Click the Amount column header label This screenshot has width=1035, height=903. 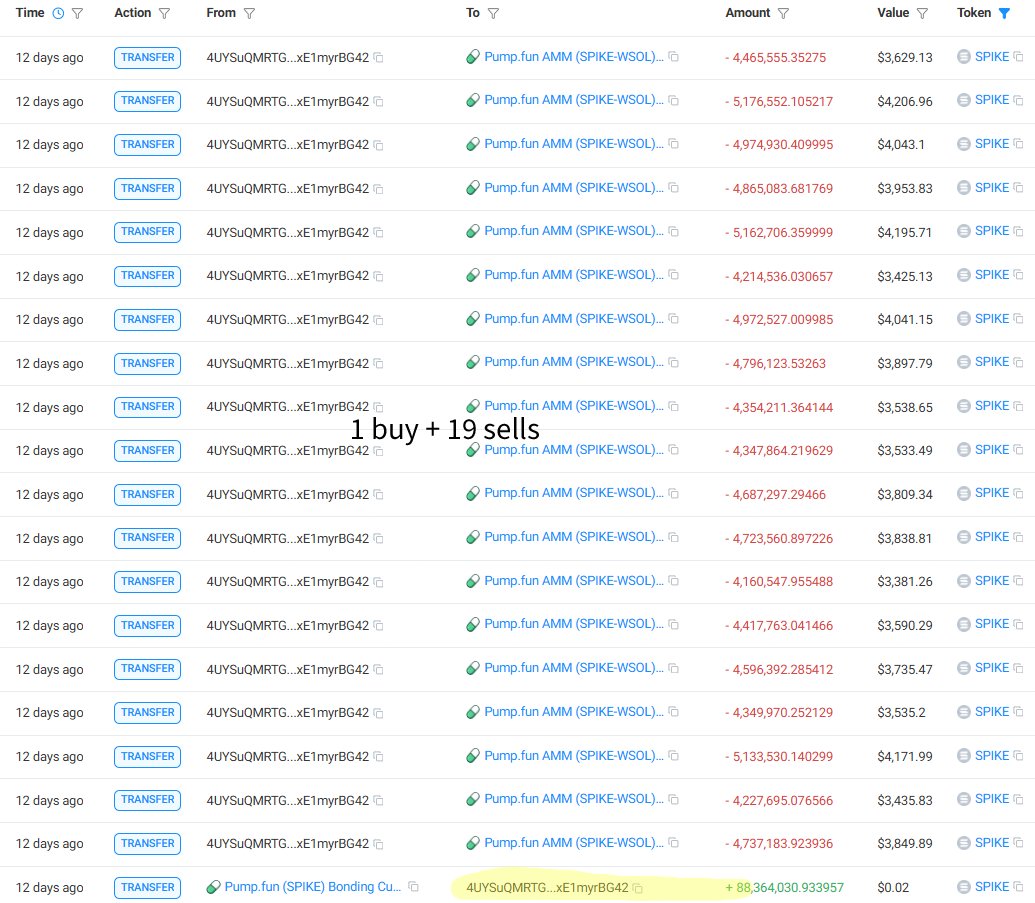[x=747, y=13]
